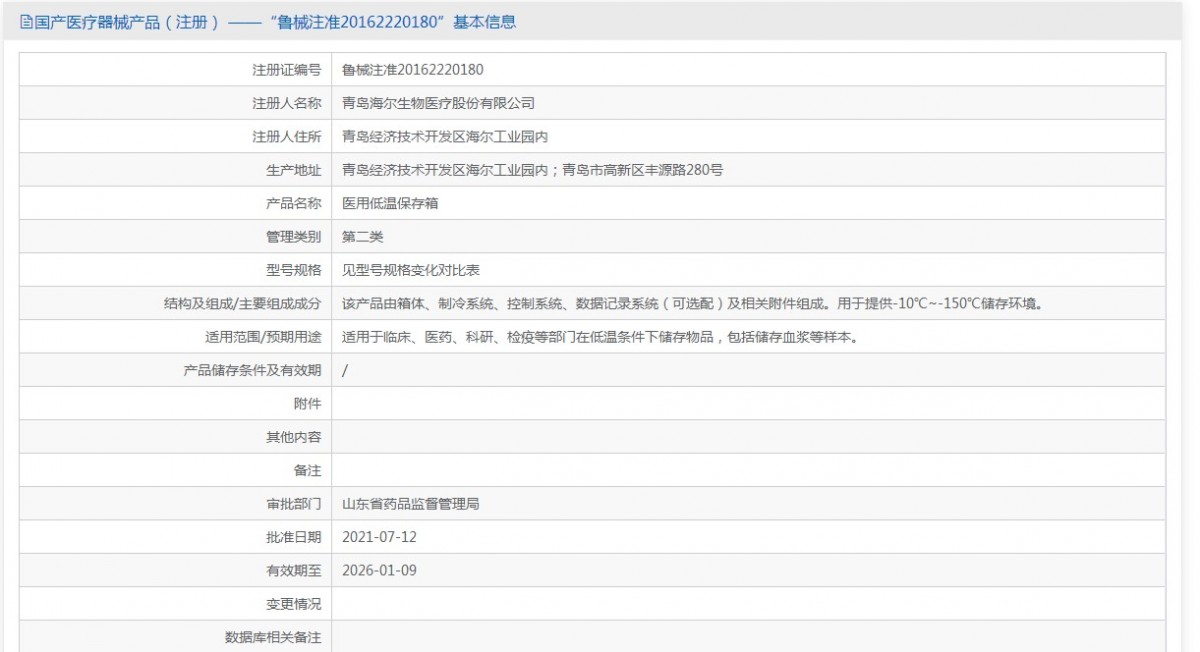Click the 审批部门 label
This screenshot has width=1200, height=652.
[x=294, y=504]
